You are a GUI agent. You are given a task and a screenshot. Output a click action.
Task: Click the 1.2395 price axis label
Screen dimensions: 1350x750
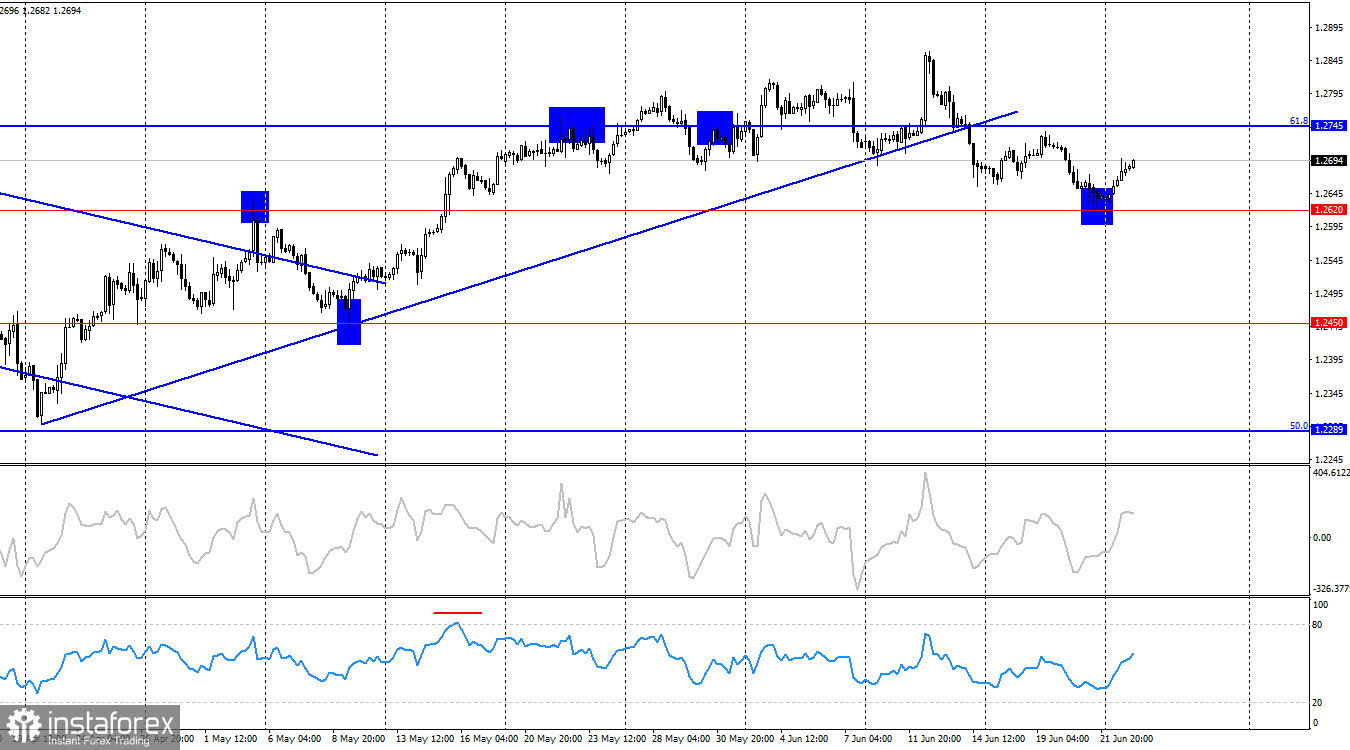pos(1331,360)
